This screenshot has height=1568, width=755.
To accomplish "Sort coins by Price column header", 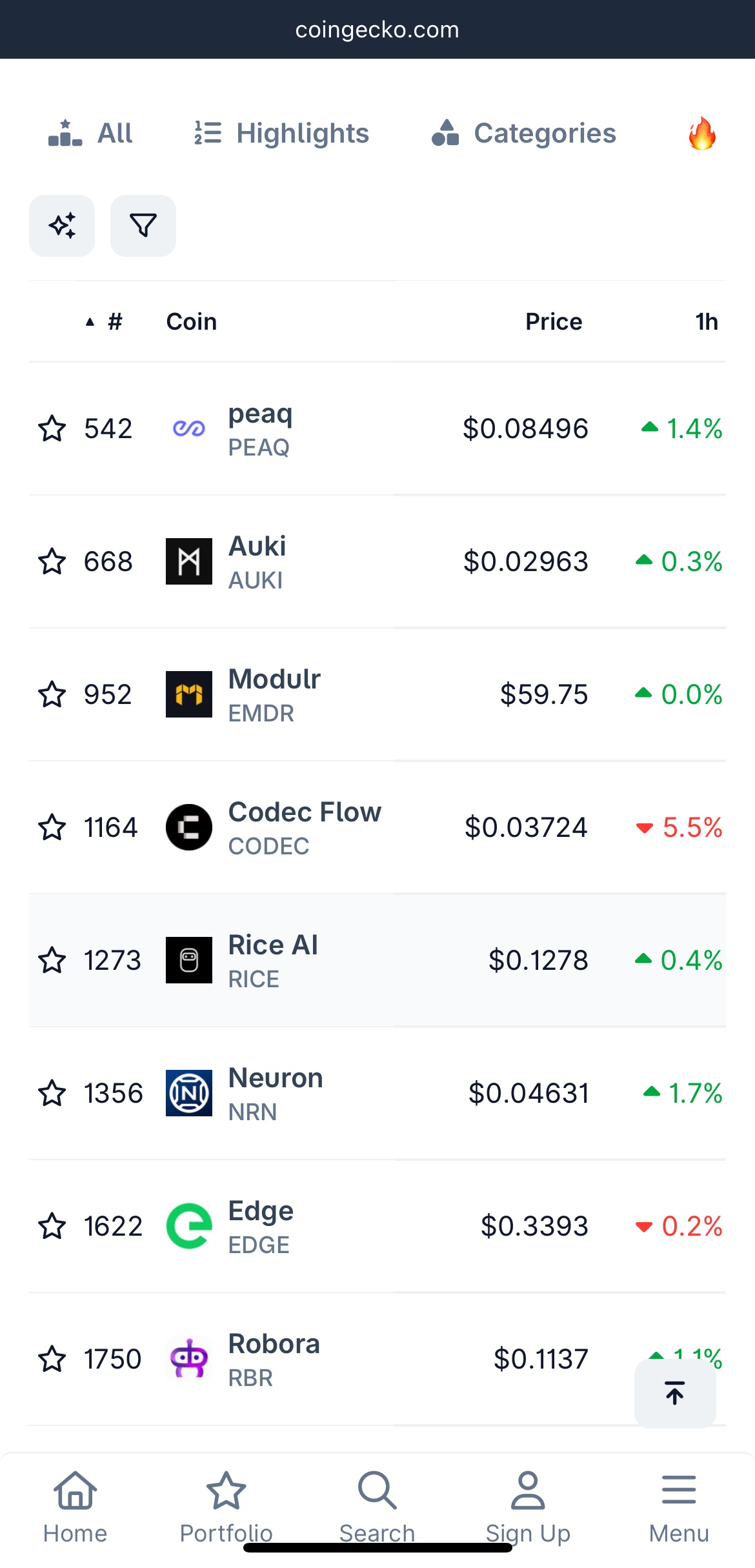I will tap(554, 321).
